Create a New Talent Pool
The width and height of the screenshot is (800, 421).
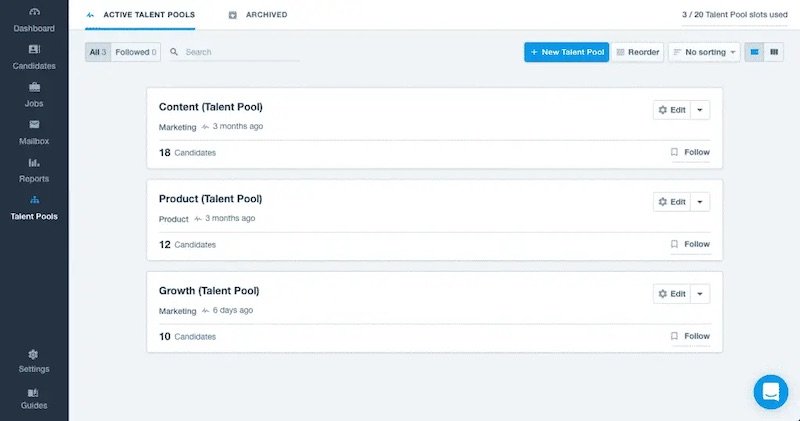[566, 52]
